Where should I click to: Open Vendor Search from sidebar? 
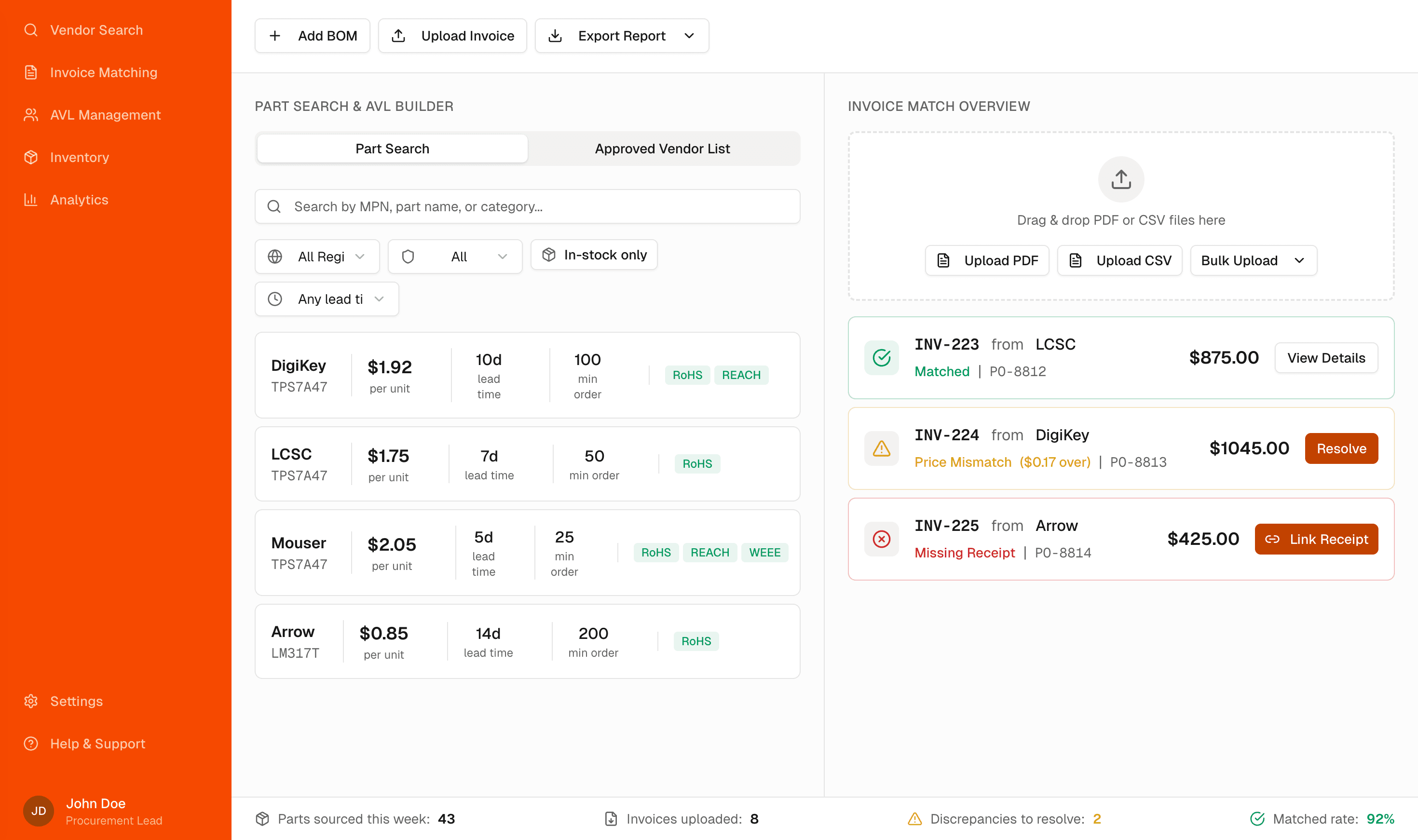point(96,29)
